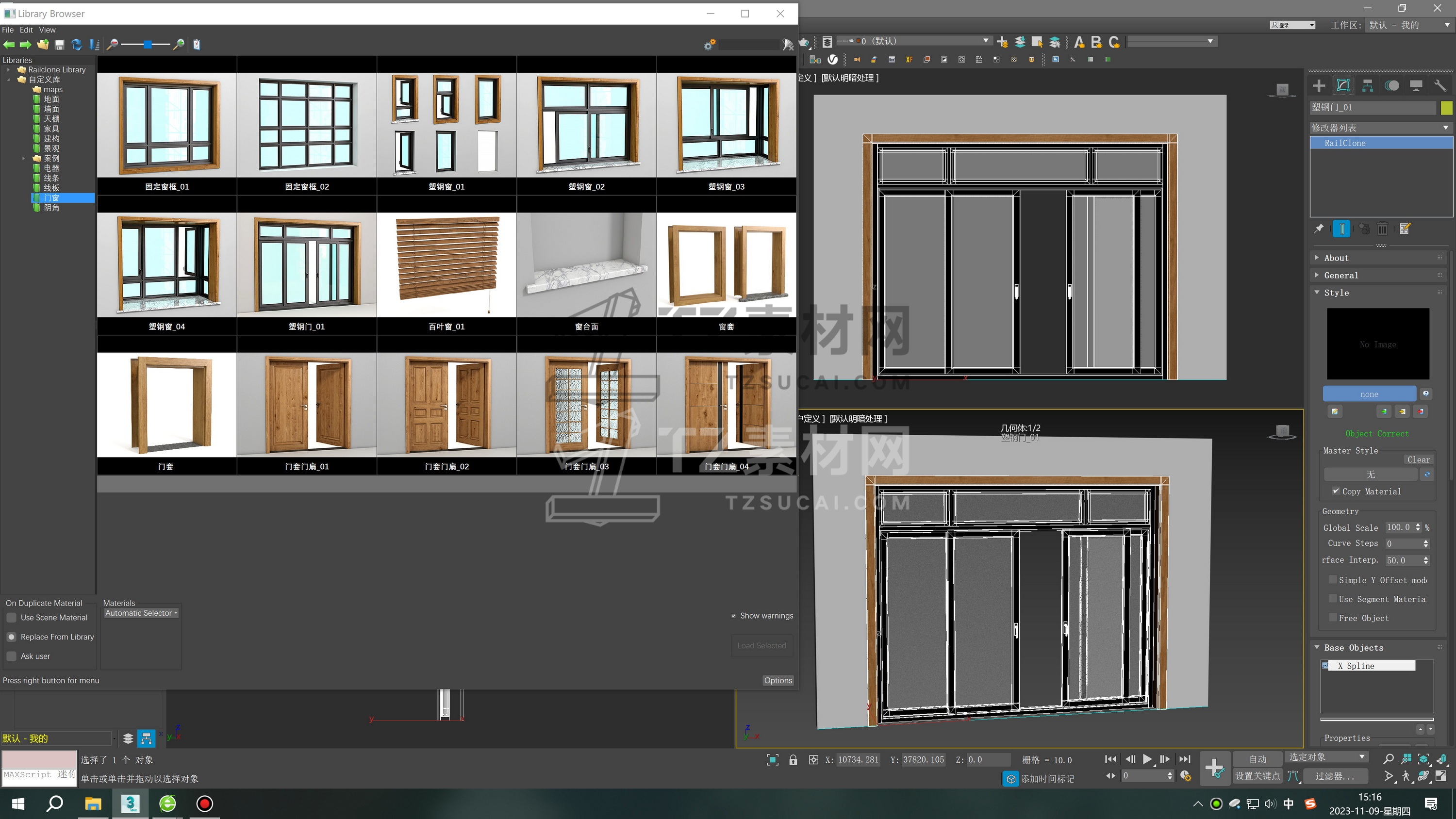Open the Automatic Selector materials dropdown
The width and height of the screenshot is (1456, 819).
click(x=141, y=613)
